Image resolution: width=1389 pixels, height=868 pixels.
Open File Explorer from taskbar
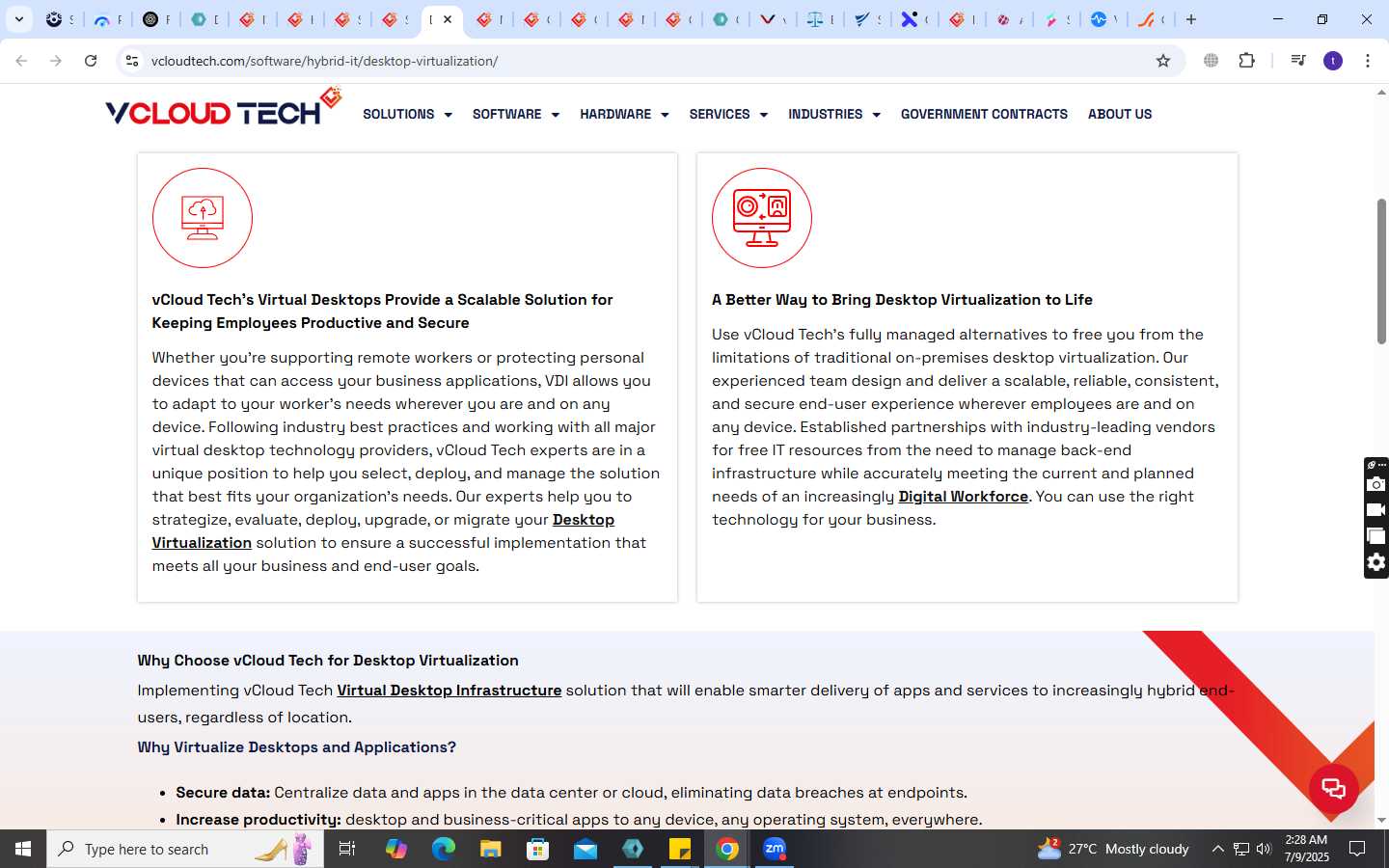tap(491, 849)
